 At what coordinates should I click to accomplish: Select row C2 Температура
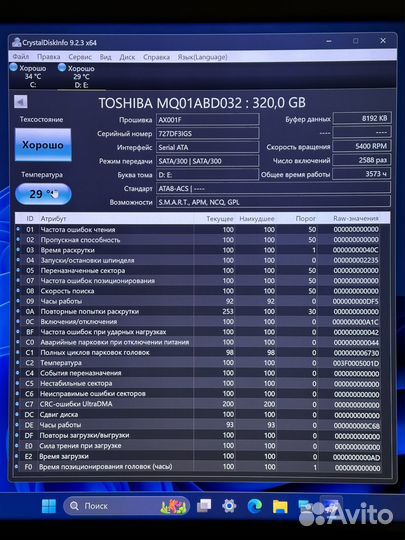pyautogui.click(x=198, y=363)
